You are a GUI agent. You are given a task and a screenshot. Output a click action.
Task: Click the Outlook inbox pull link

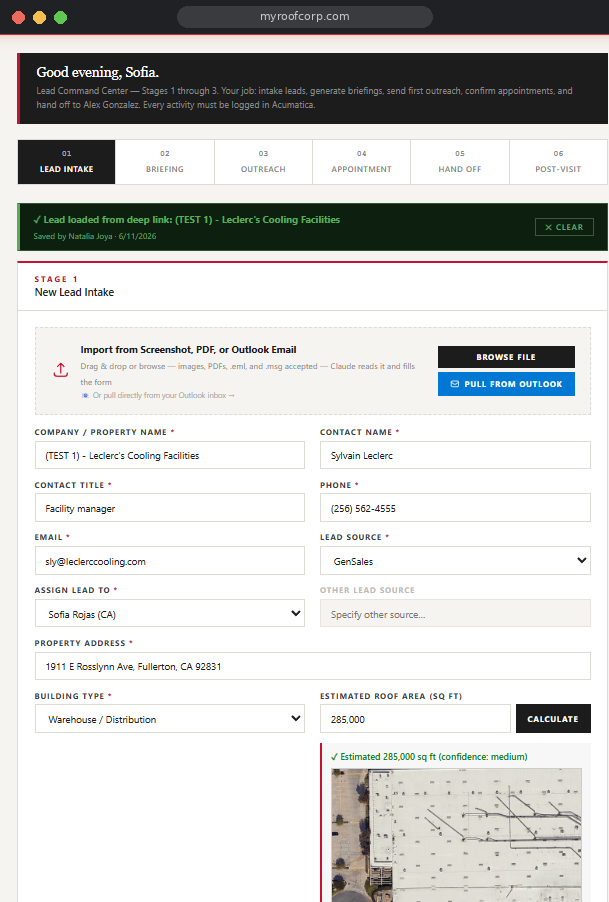pos(163,395)
